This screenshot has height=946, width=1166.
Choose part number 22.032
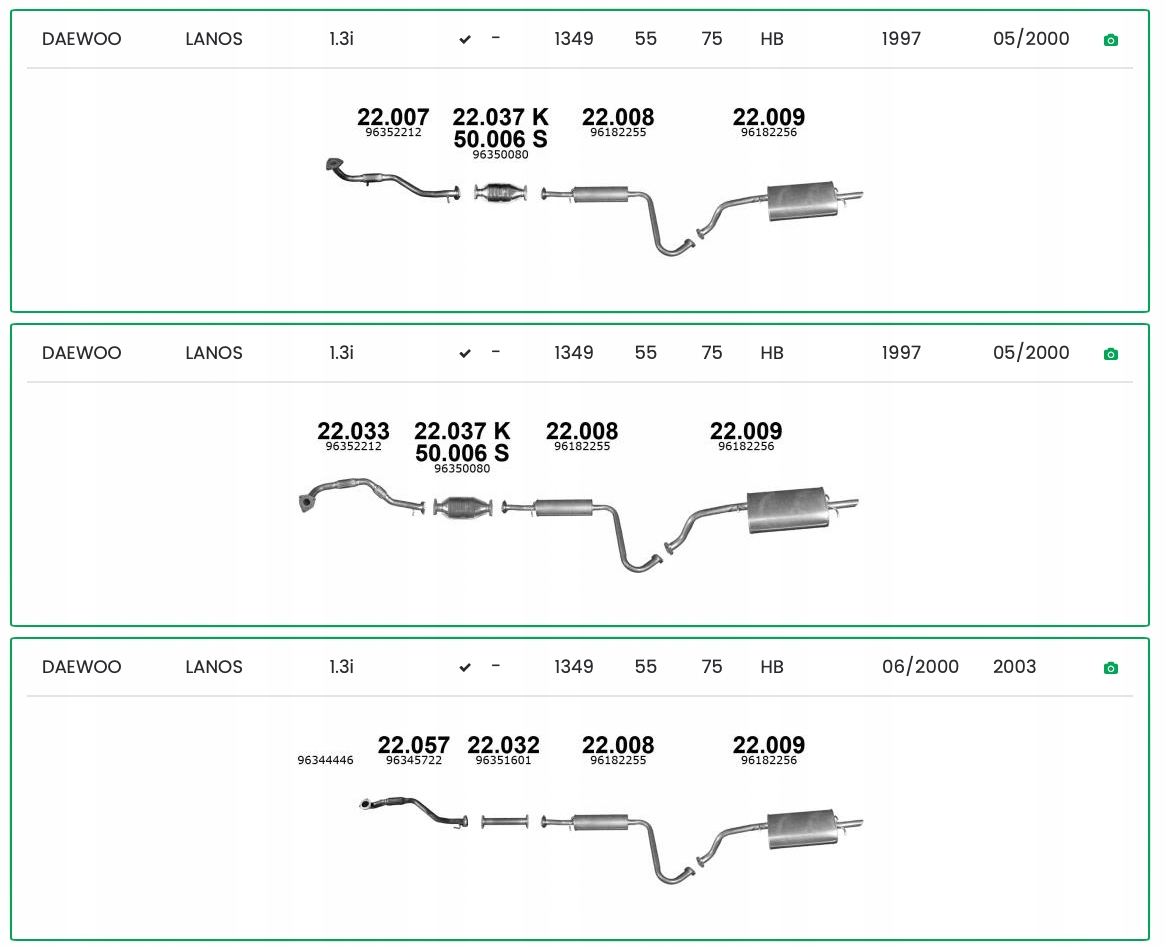[x=503, y=745]
